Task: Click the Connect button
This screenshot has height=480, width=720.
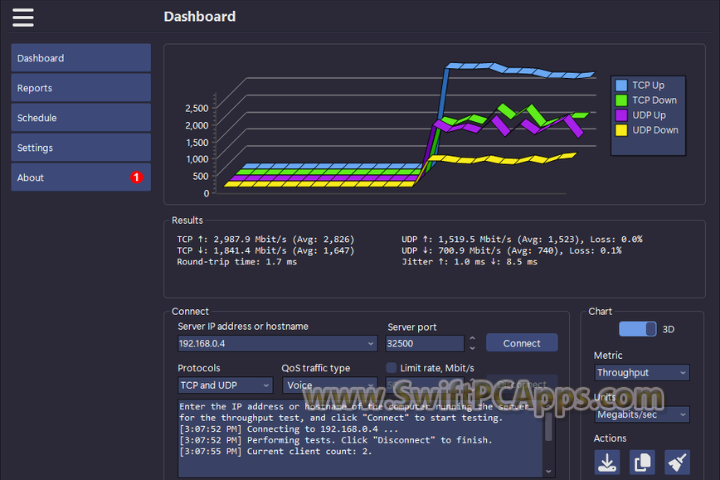Action: [522, 343]
